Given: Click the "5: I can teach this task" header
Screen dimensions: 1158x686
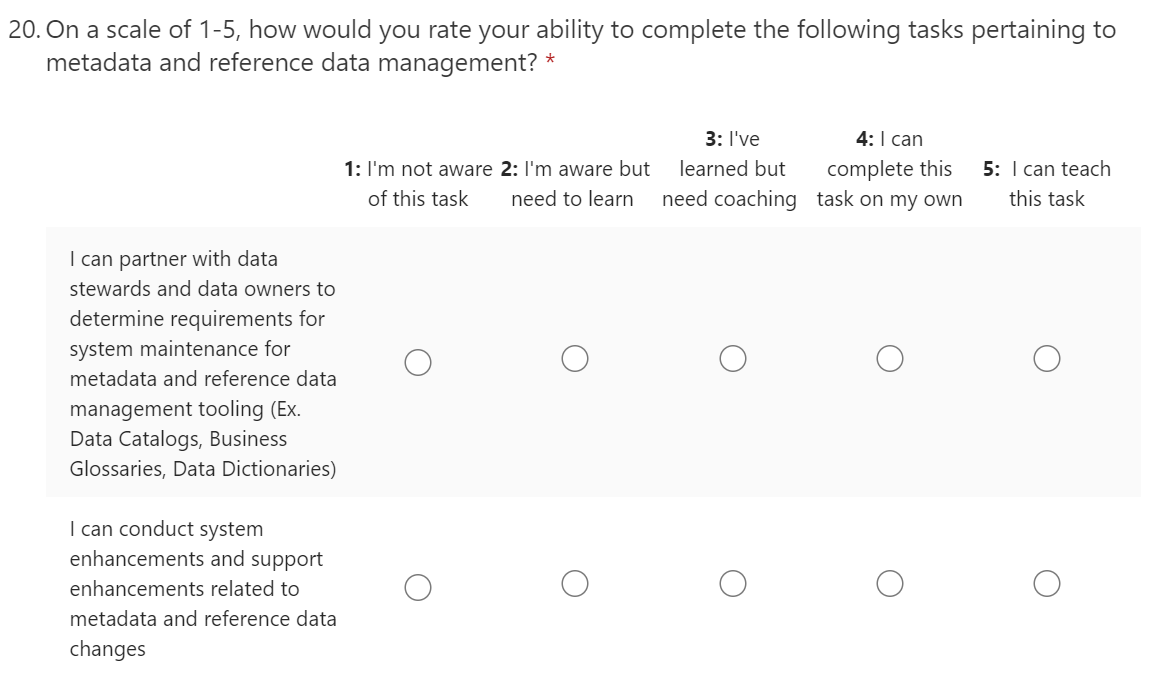Looking at the screenshot, I should click(x=1046, y=184).
